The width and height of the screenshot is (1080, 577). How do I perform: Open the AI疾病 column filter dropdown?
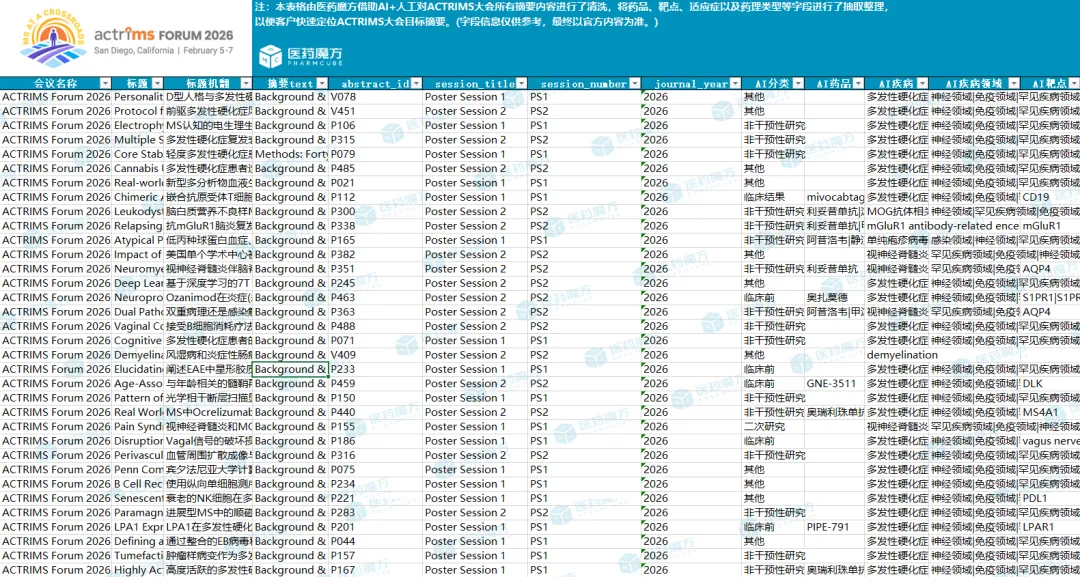(x=922, y=83)
